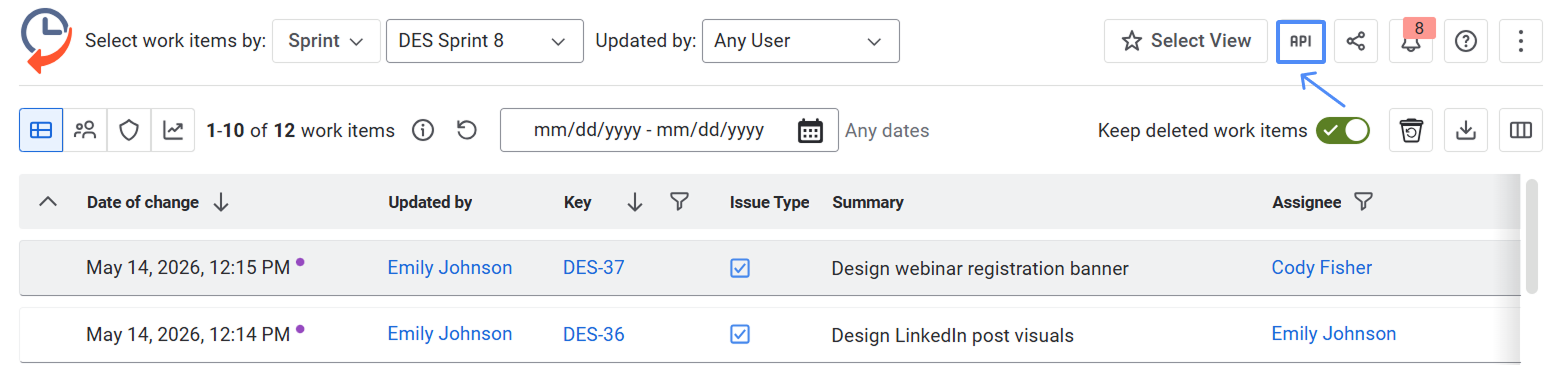Click Design LinkedIn post visuals summary
The width and height of the screenshot is (1556, 365).
coord(953,335)
